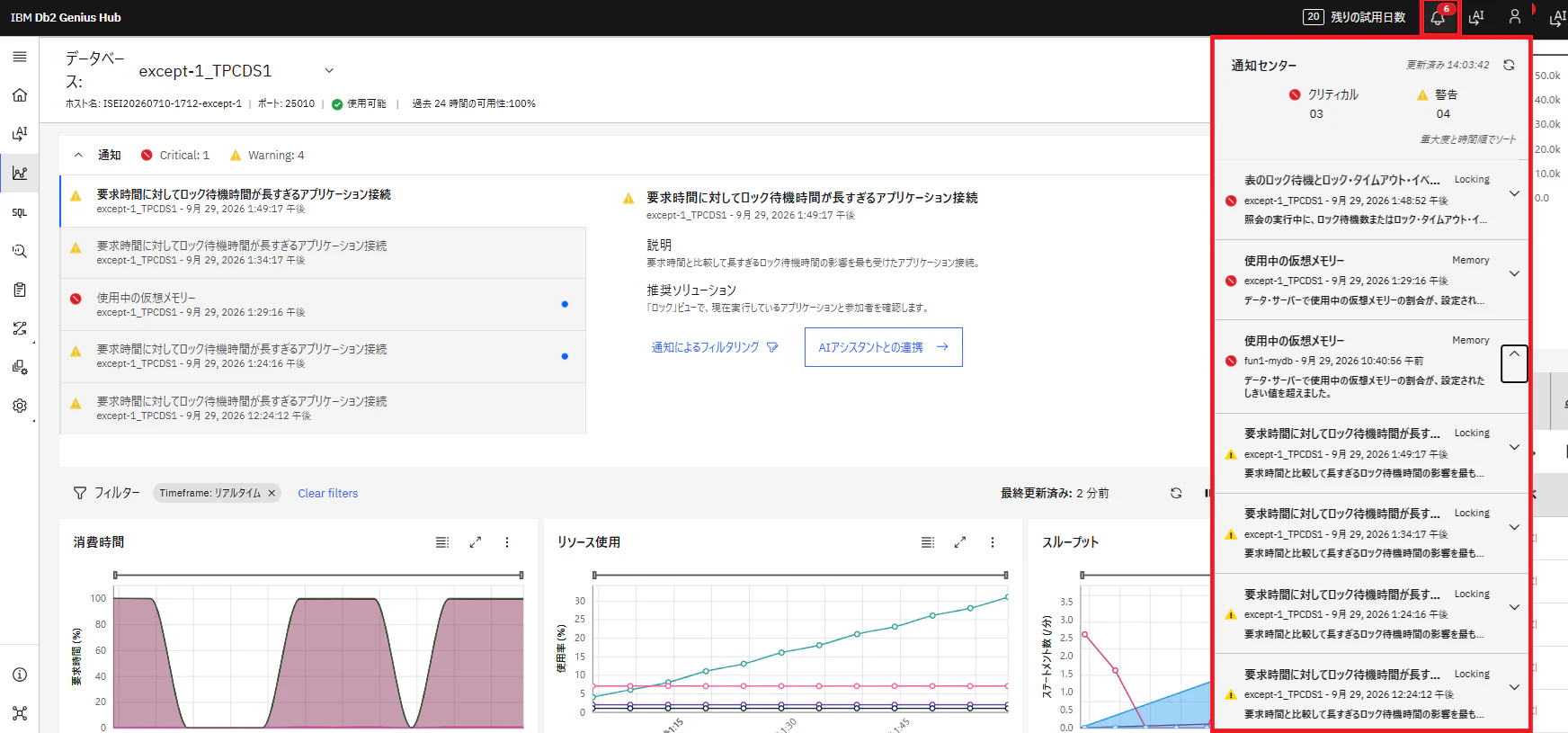Image resolution: width=1568 pixels, height=733 pixels.
Task: Maximize the リソース使用 chart
Action: tap(960, 542)
